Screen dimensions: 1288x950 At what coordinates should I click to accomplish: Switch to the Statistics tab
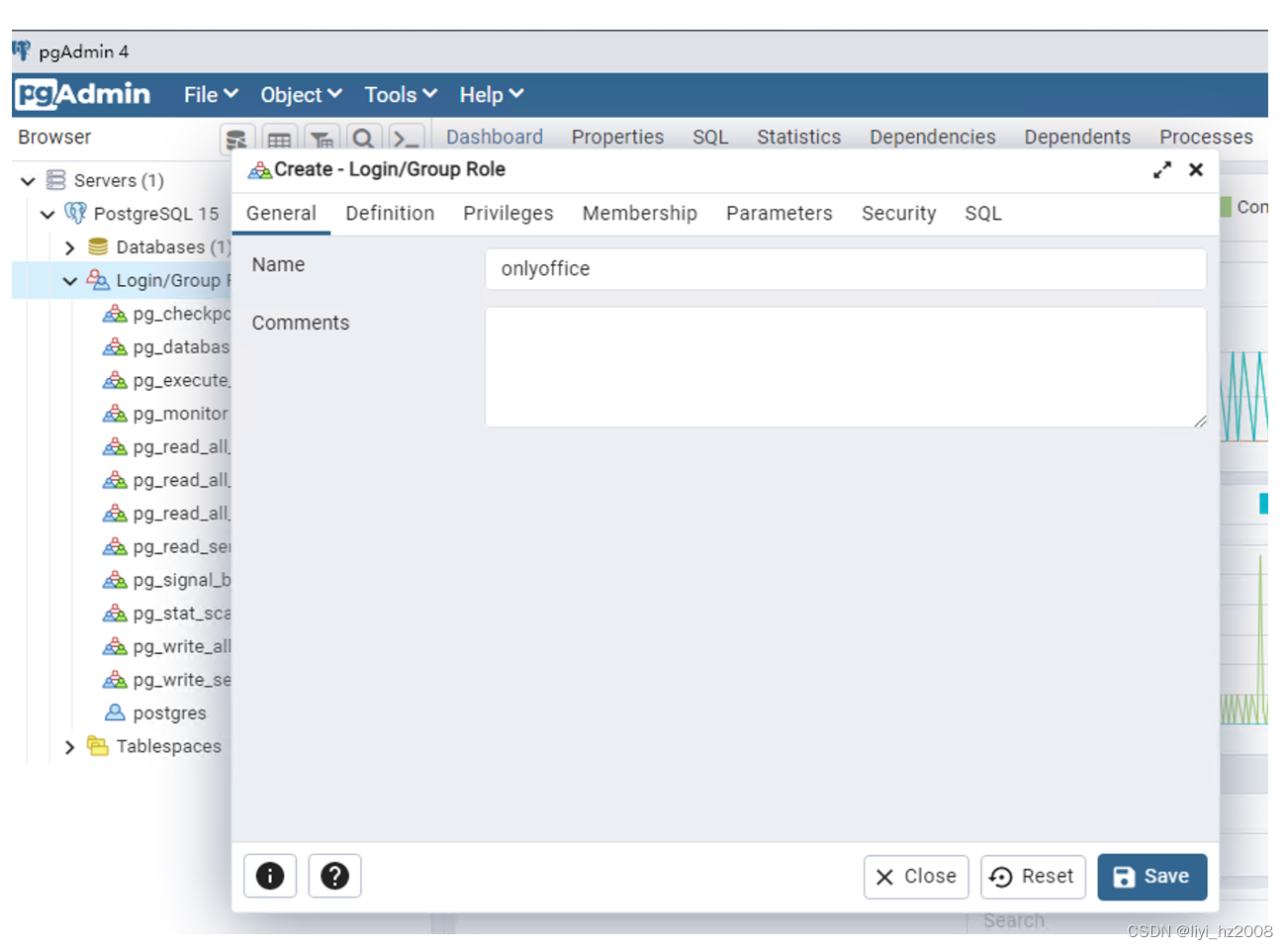click(799, 137)
